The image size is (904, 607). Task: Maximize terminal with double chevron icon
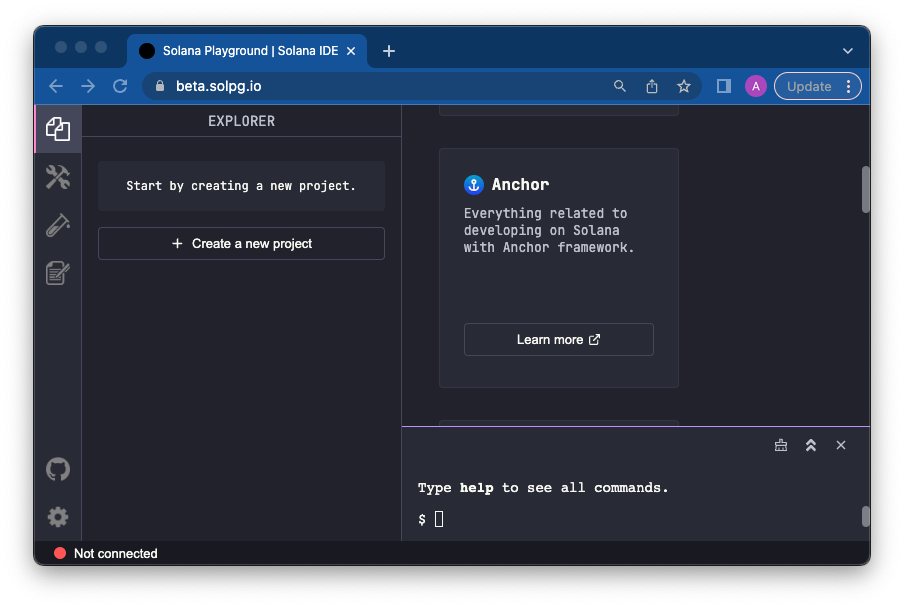pos(811,445)
